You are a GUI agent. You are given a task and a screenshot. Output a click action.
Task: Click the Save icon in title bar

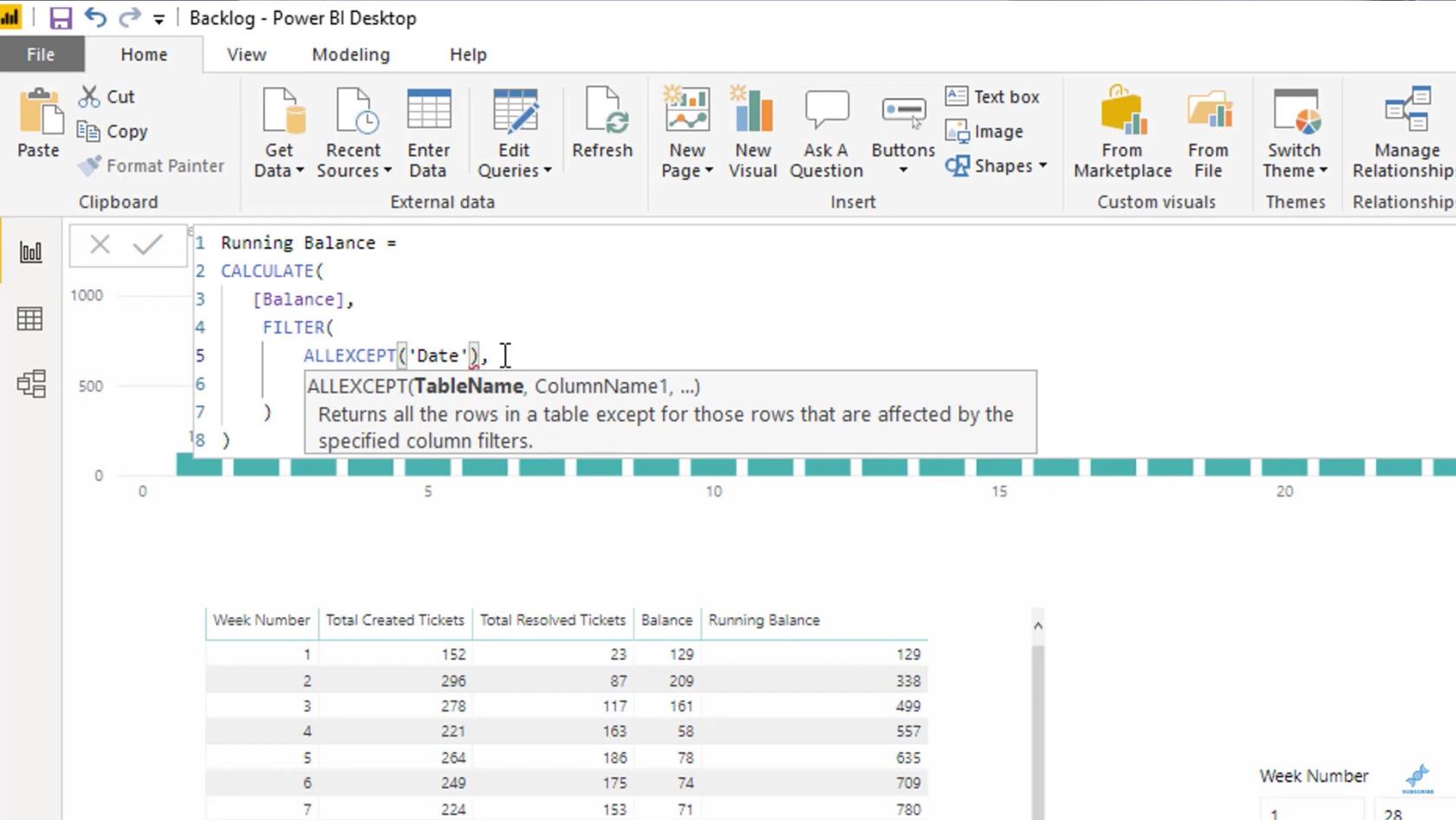(60, 18)
